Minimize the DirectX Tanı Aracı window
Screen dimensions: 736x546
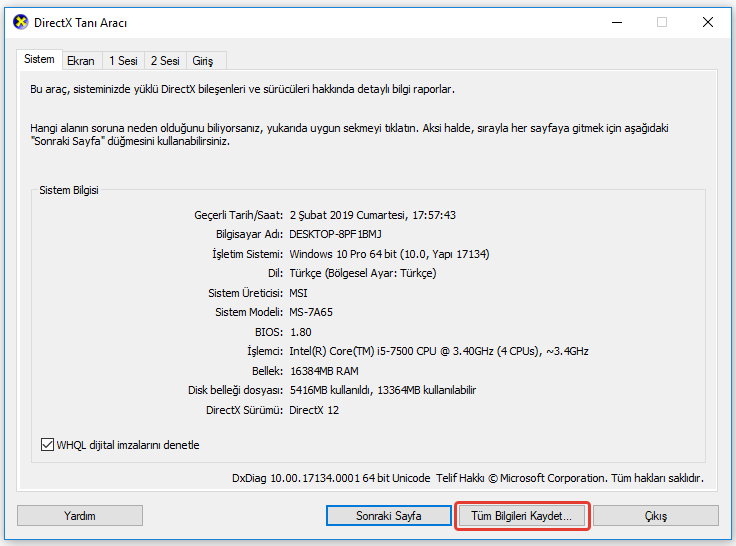pyautogui.click(x=615, y=22)
